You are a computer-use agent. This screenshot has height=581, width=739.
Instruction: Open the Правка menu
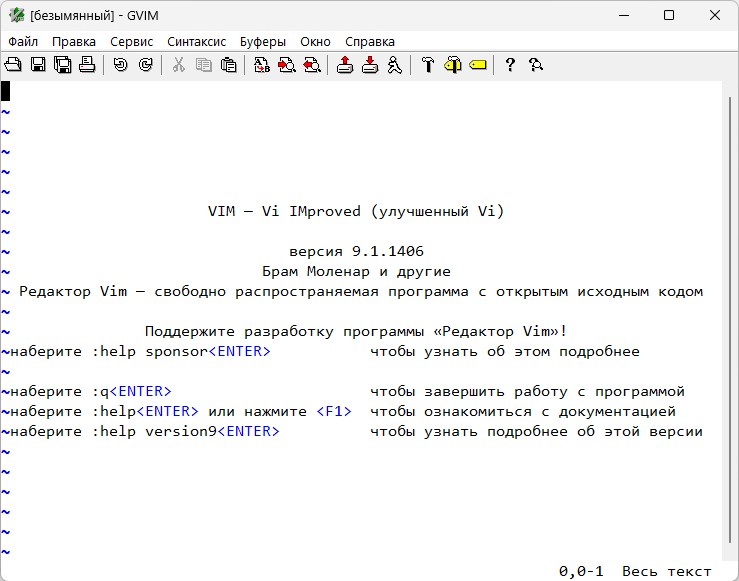[74, 41]
